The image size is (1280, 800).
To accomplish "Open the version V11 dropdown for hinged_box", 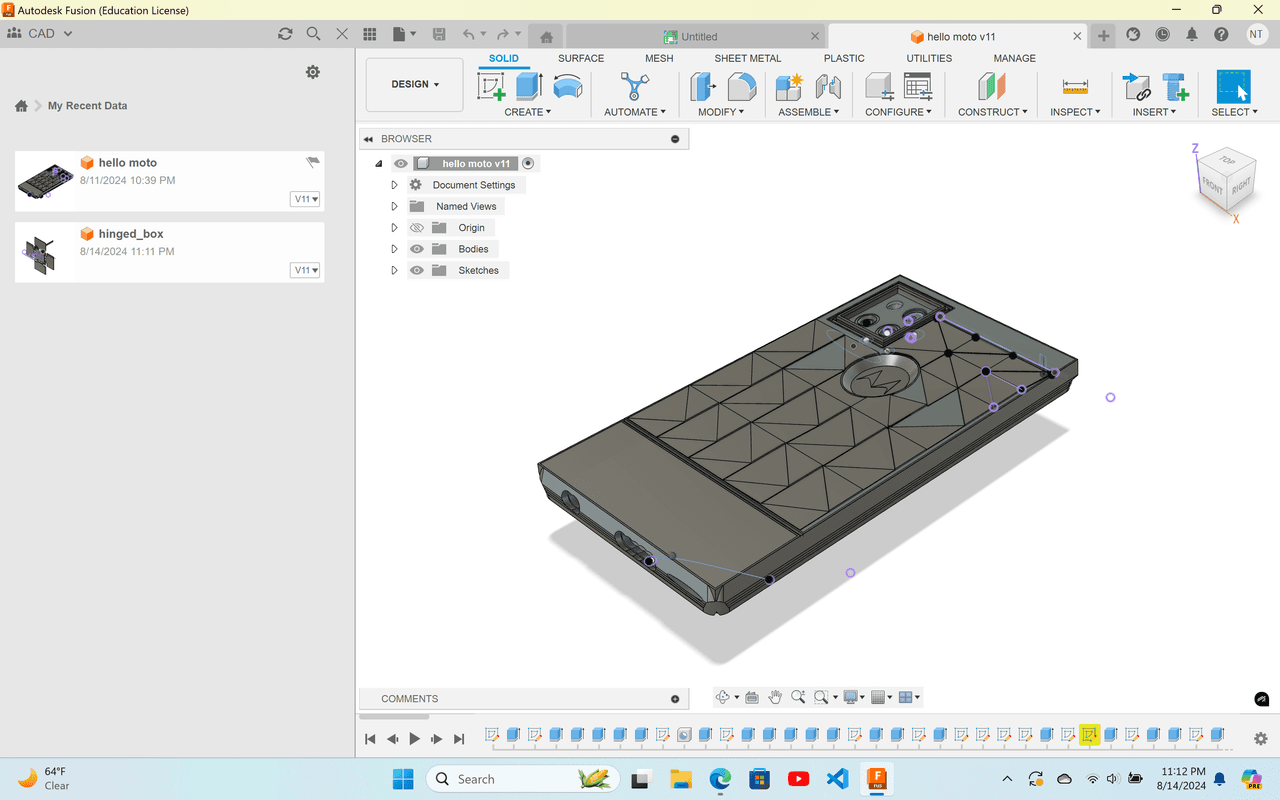I will [x=305, y=270].
